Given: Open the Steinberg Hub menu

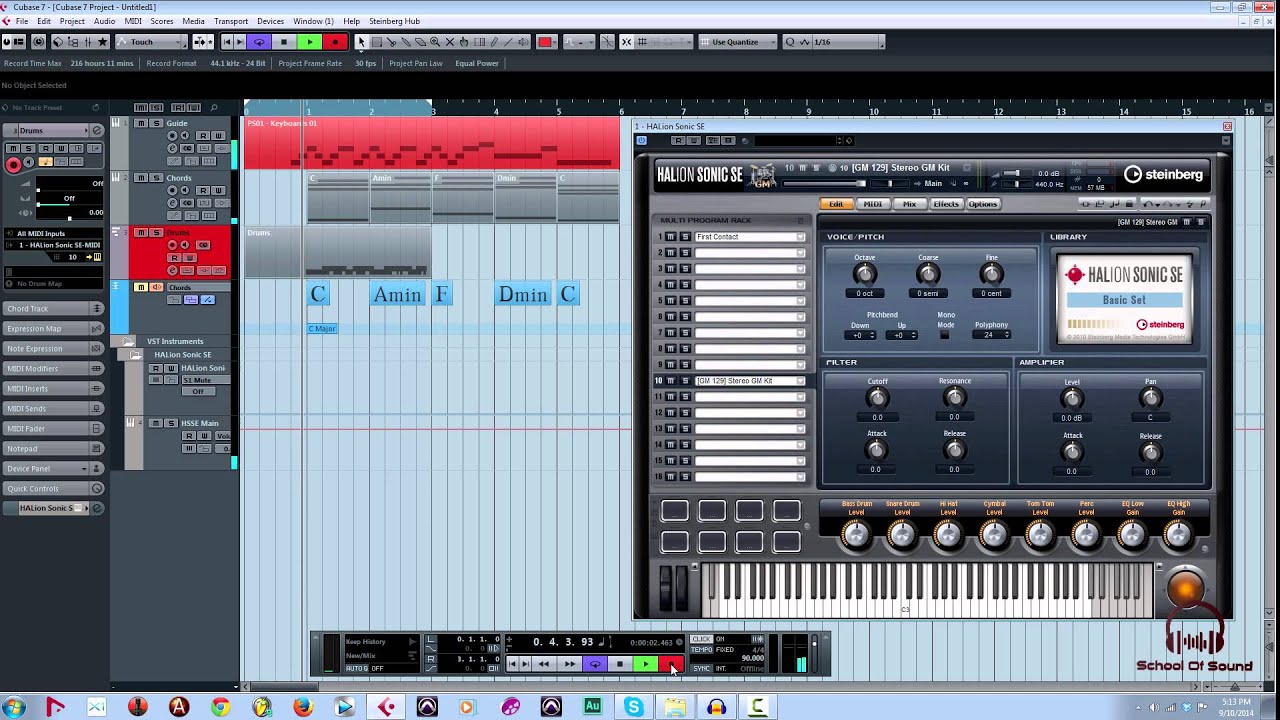Looking at the screenshot, I should pyautogui.click(x=394, y=21).
